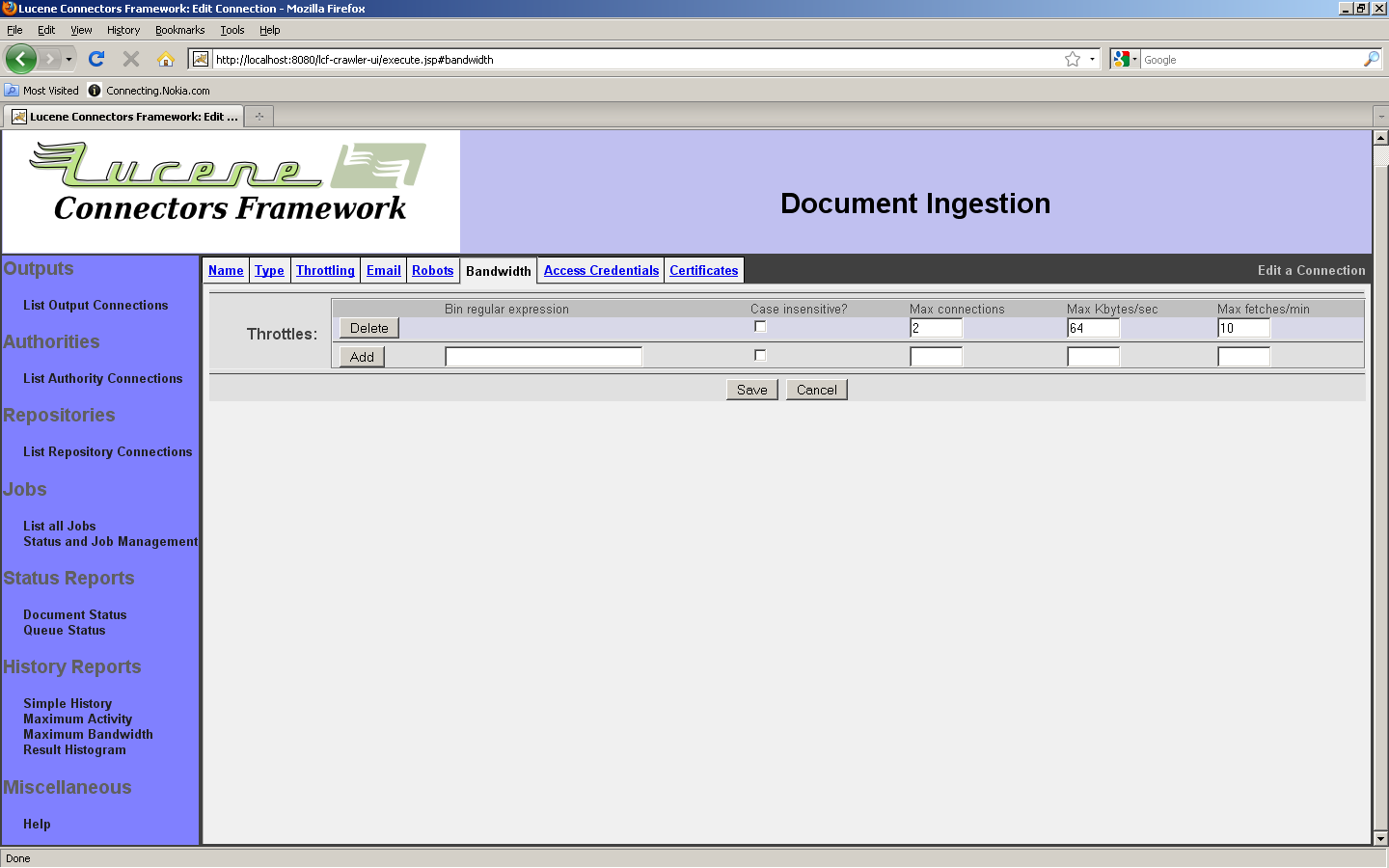
Task: Click the search magnifier icon
Action: [x=1371, y=59]
